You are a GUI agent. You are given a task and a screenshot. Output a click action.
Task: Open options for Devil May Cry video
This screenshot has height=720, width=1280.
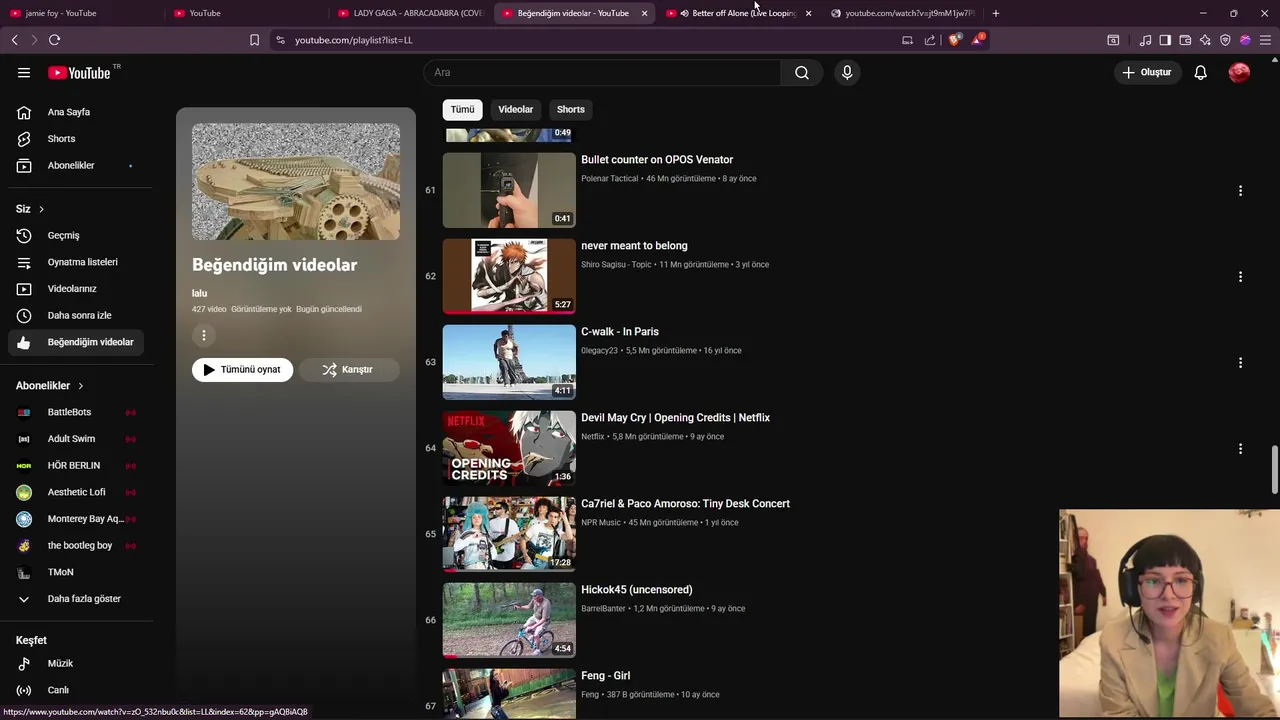(1240, 448)
